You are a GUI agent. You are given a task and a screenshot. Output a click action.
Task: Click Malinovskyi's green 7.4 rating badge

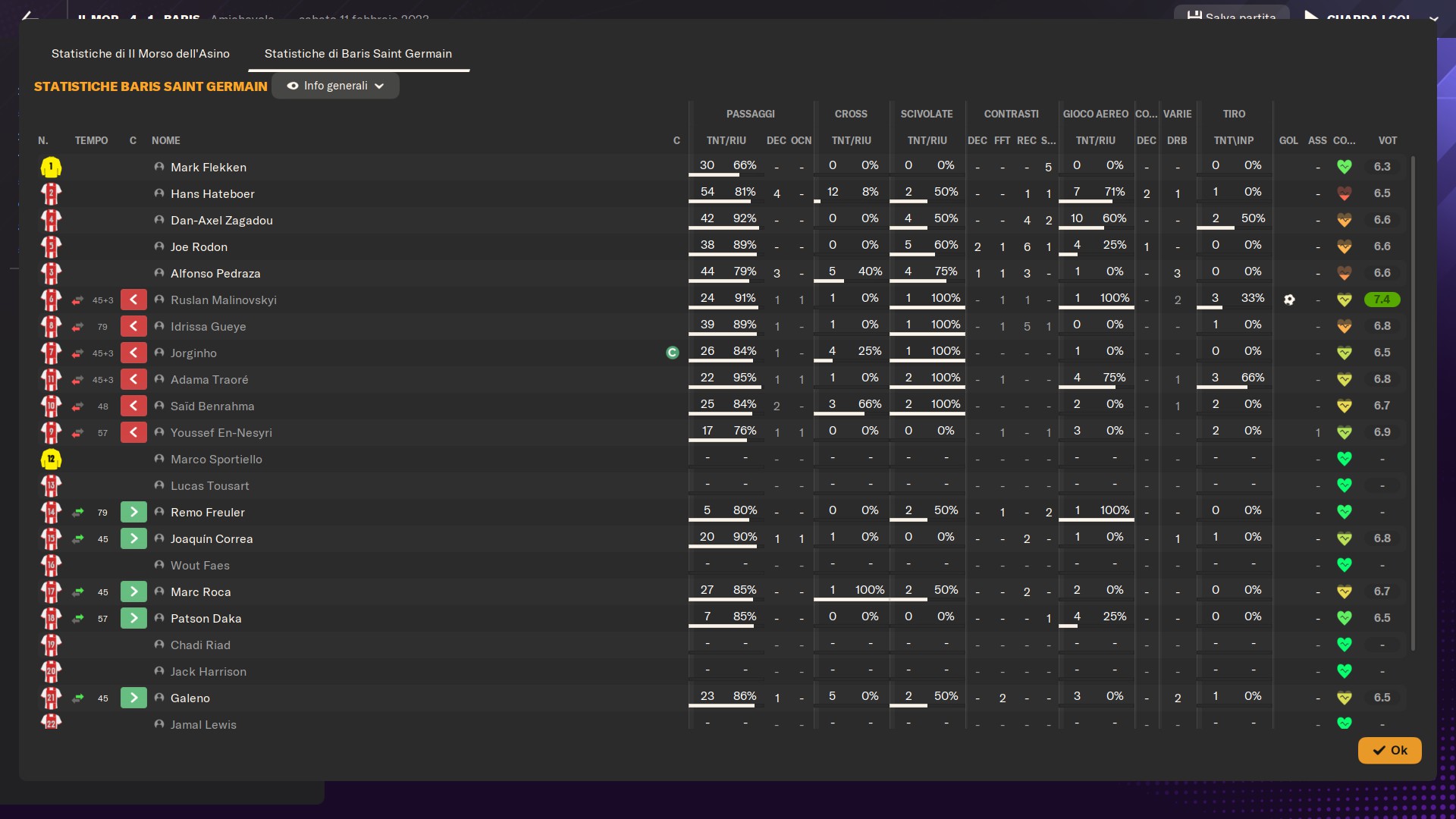click(x=1382, y=300)
